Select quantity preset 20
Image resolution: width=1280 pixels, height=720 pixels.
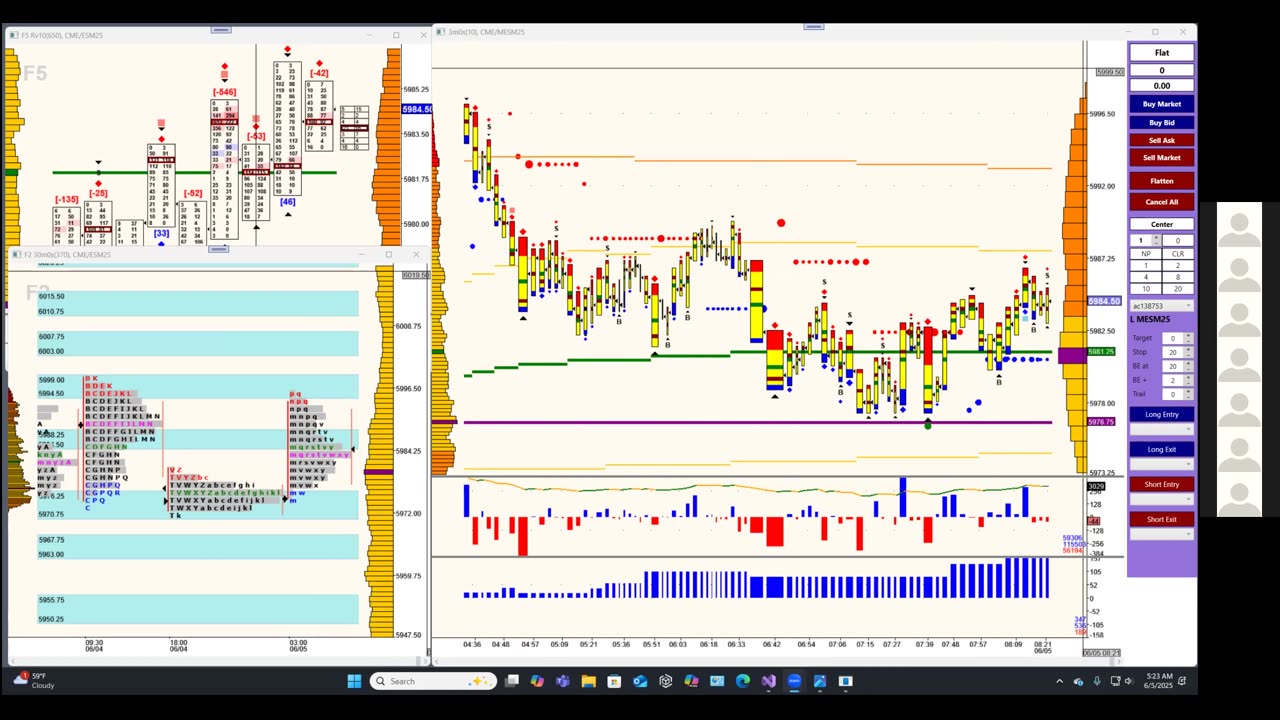click(1178, 289)
